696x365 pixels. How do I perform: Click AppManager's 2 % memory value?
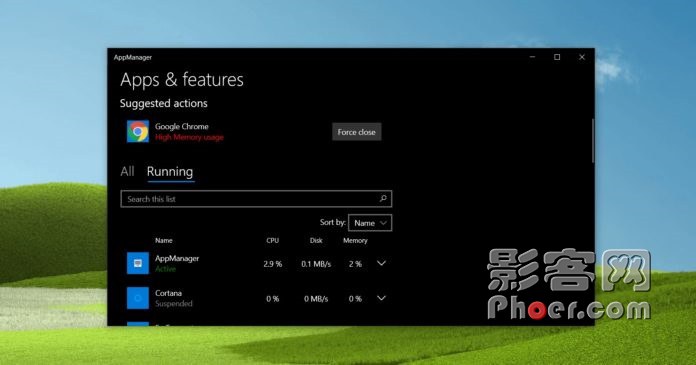(x=355, y=264)
